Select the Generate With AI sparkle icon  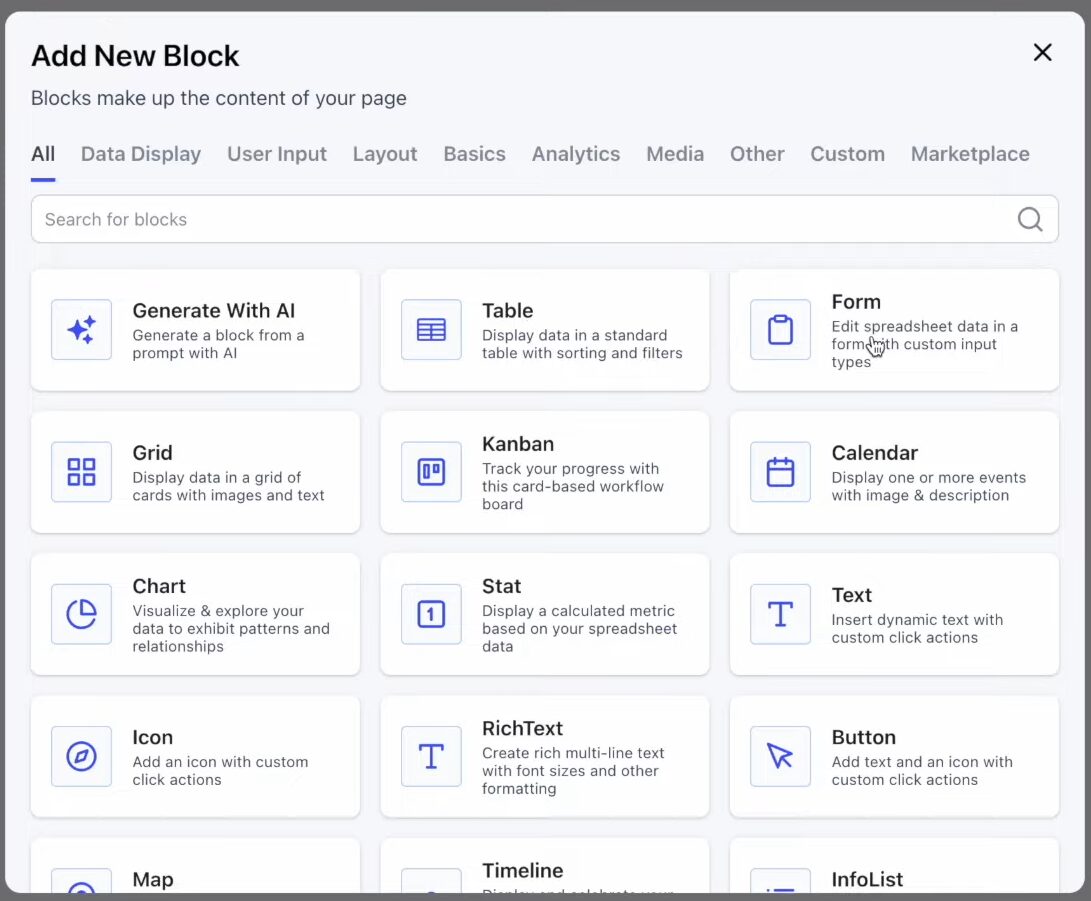(81, 330)
